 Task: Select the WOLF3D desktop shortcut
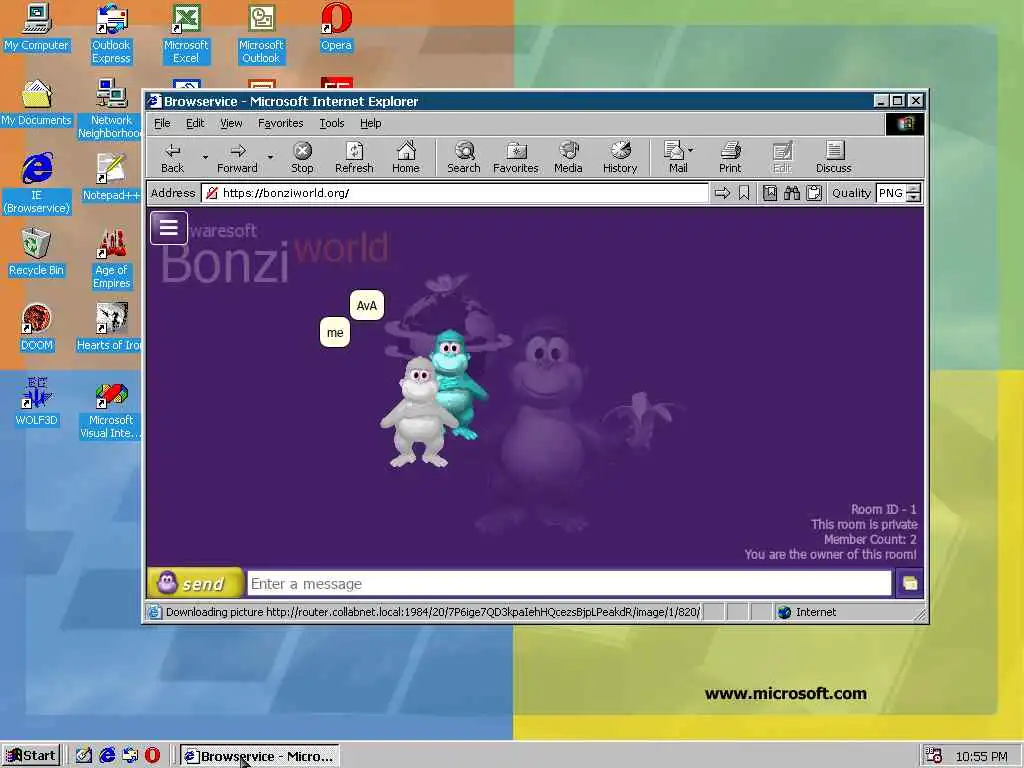click(37, 403)
